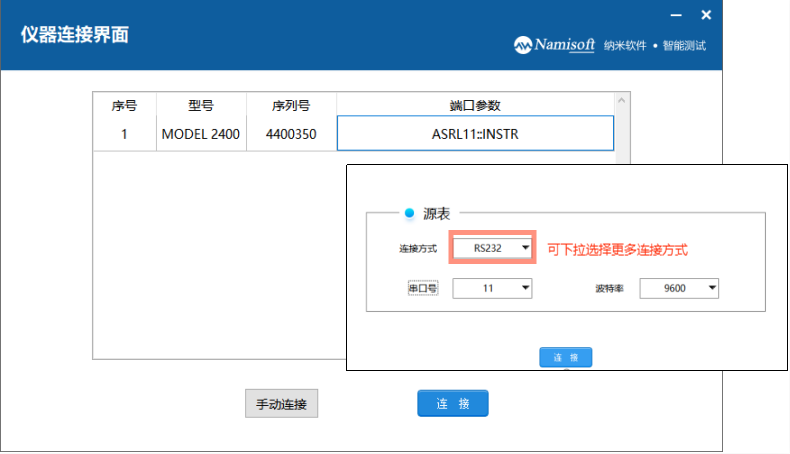The height and width of the screenshot is (454, 790).
Task: Click the 波特率 label
Action: (609, 288)
